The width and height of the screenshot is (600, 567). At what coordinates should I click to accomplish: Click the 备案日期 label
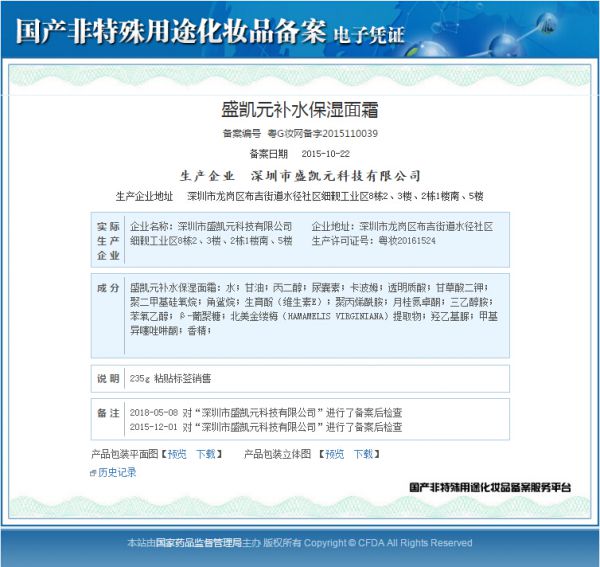click(269, 154)
